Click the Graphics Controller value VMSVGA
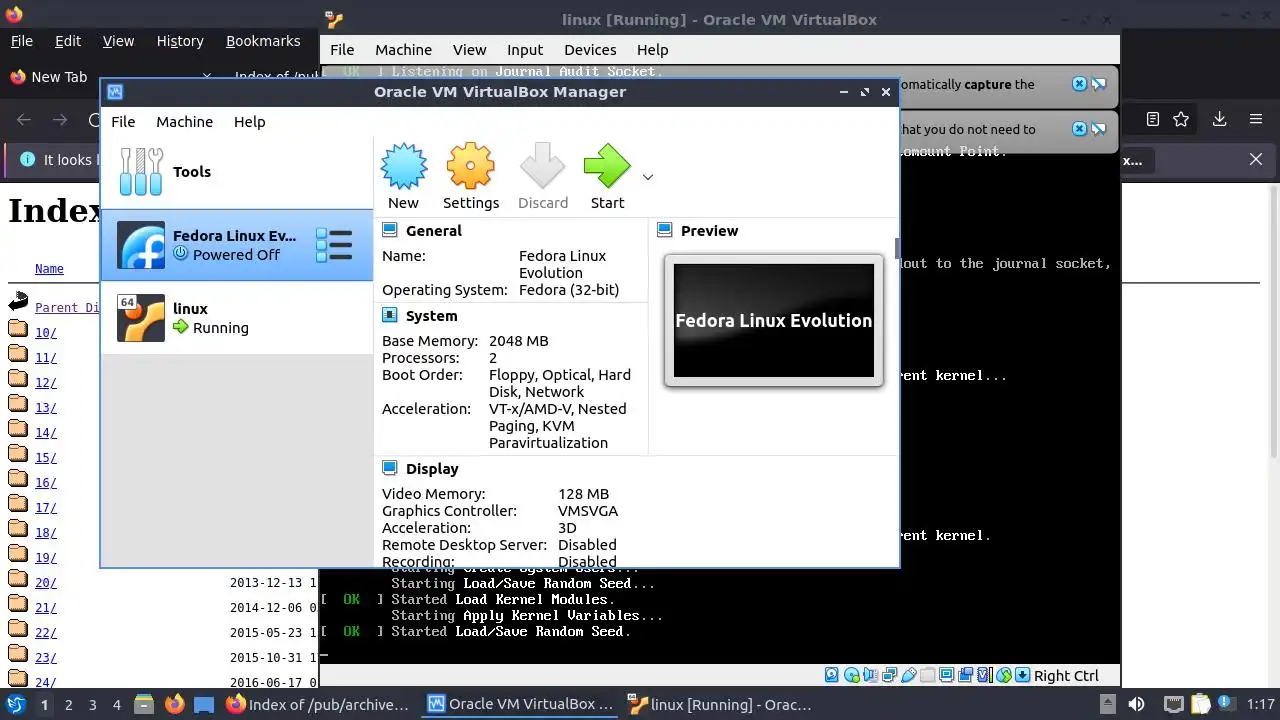Image resolution: width=1280 pixels, height=720 pixels. click(588, 511)
